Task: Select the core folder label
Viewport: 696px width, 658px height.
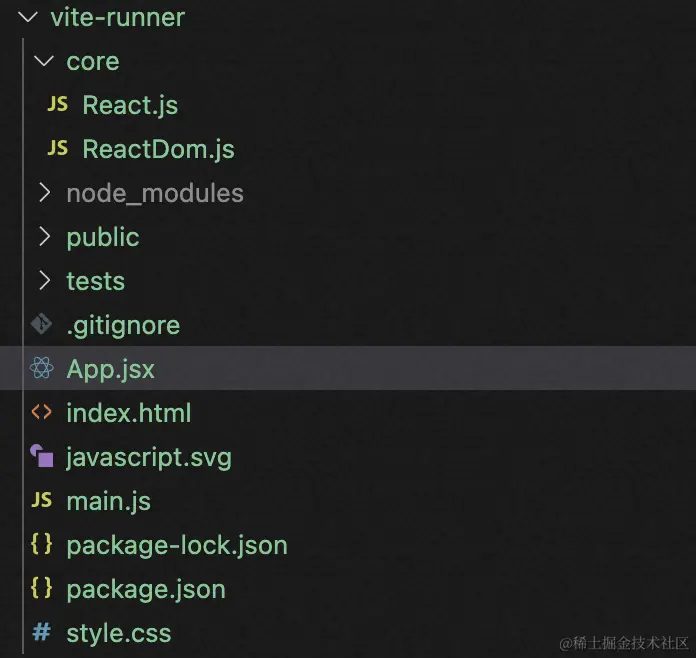Action: 93,61
